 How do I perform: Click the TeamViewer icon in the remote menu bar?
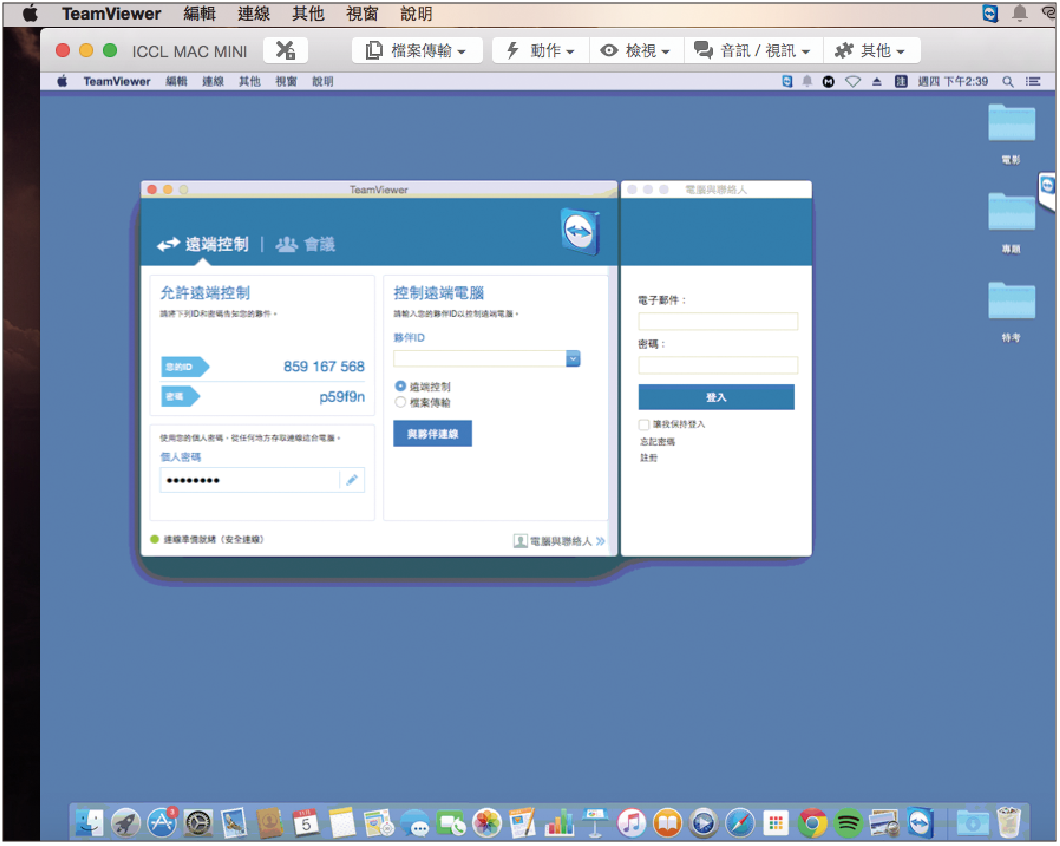coord(787,82)
